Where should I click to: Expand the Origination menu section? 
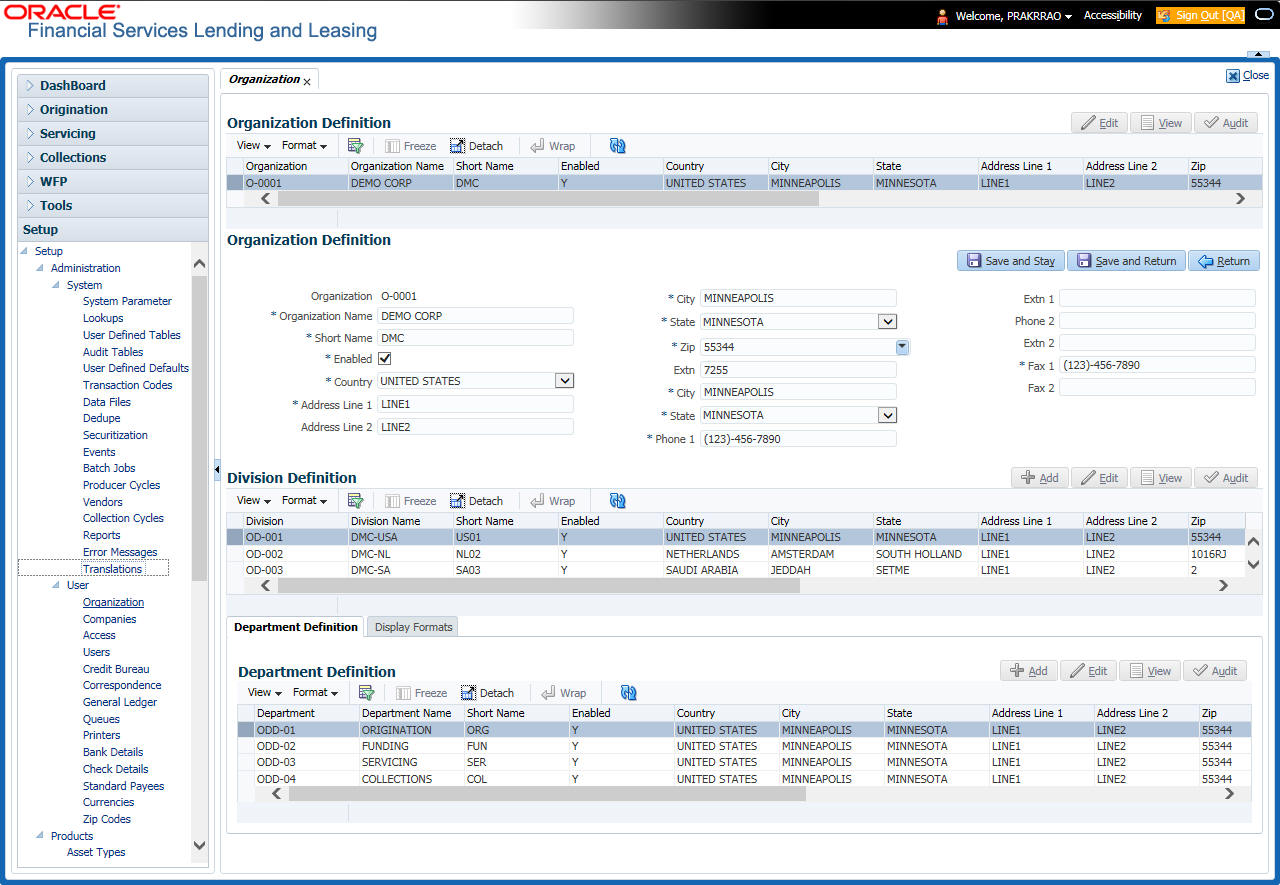click(74, 110)
